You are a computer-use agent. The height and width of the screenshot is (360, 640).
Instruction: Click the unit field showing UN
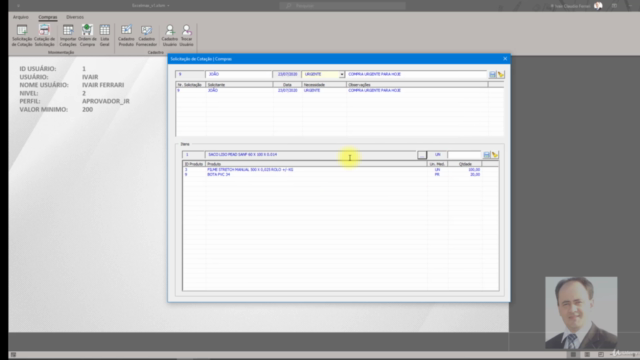point(438,155)
